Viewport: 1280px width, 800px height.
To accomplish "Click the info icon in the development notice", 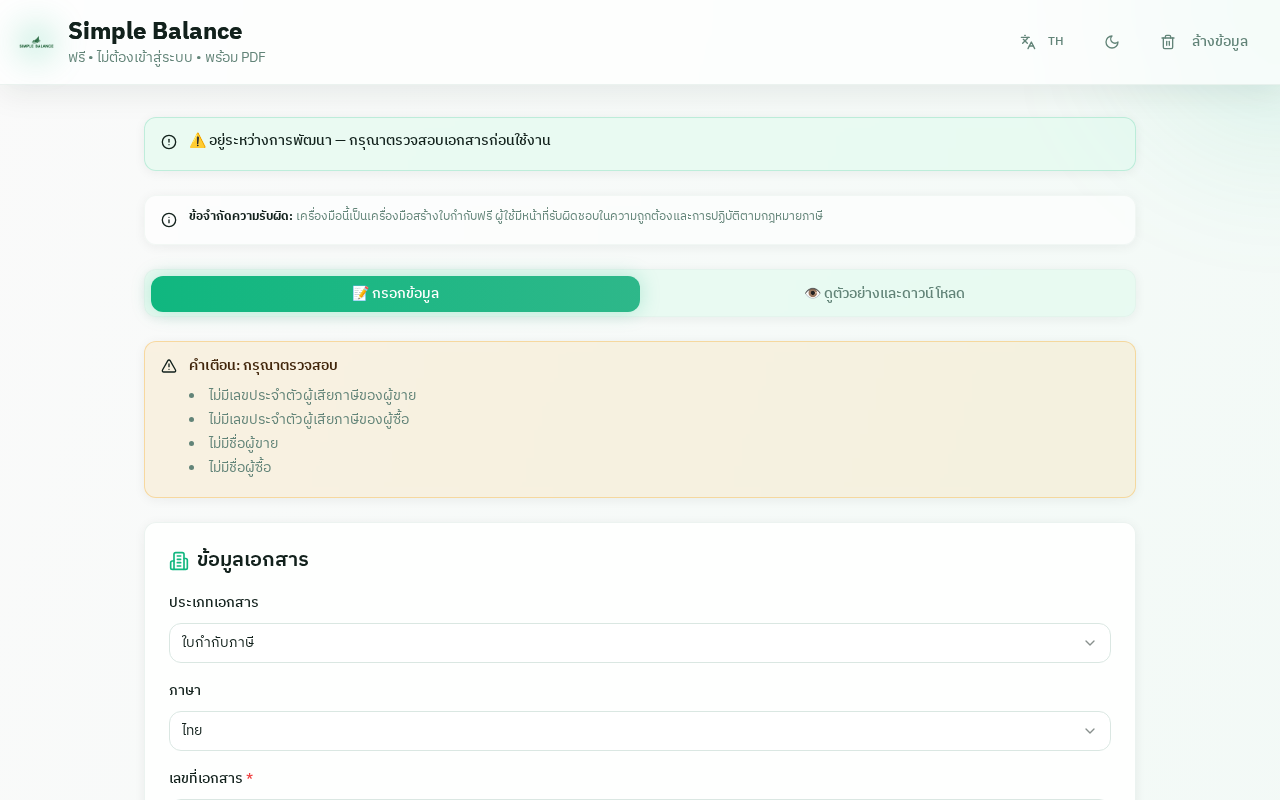I will (x=169, y=142).
